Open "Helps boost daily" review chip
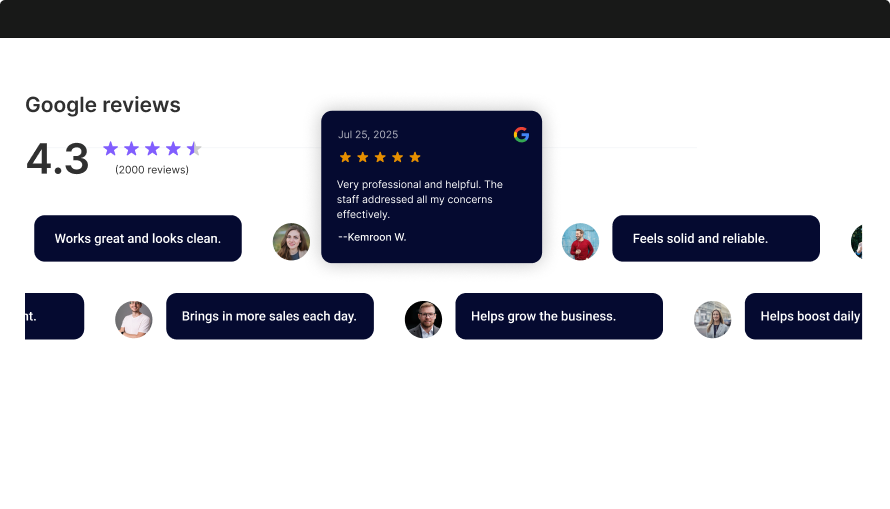The height and width of the screenshot is (509, 890). tap(803, 316)
